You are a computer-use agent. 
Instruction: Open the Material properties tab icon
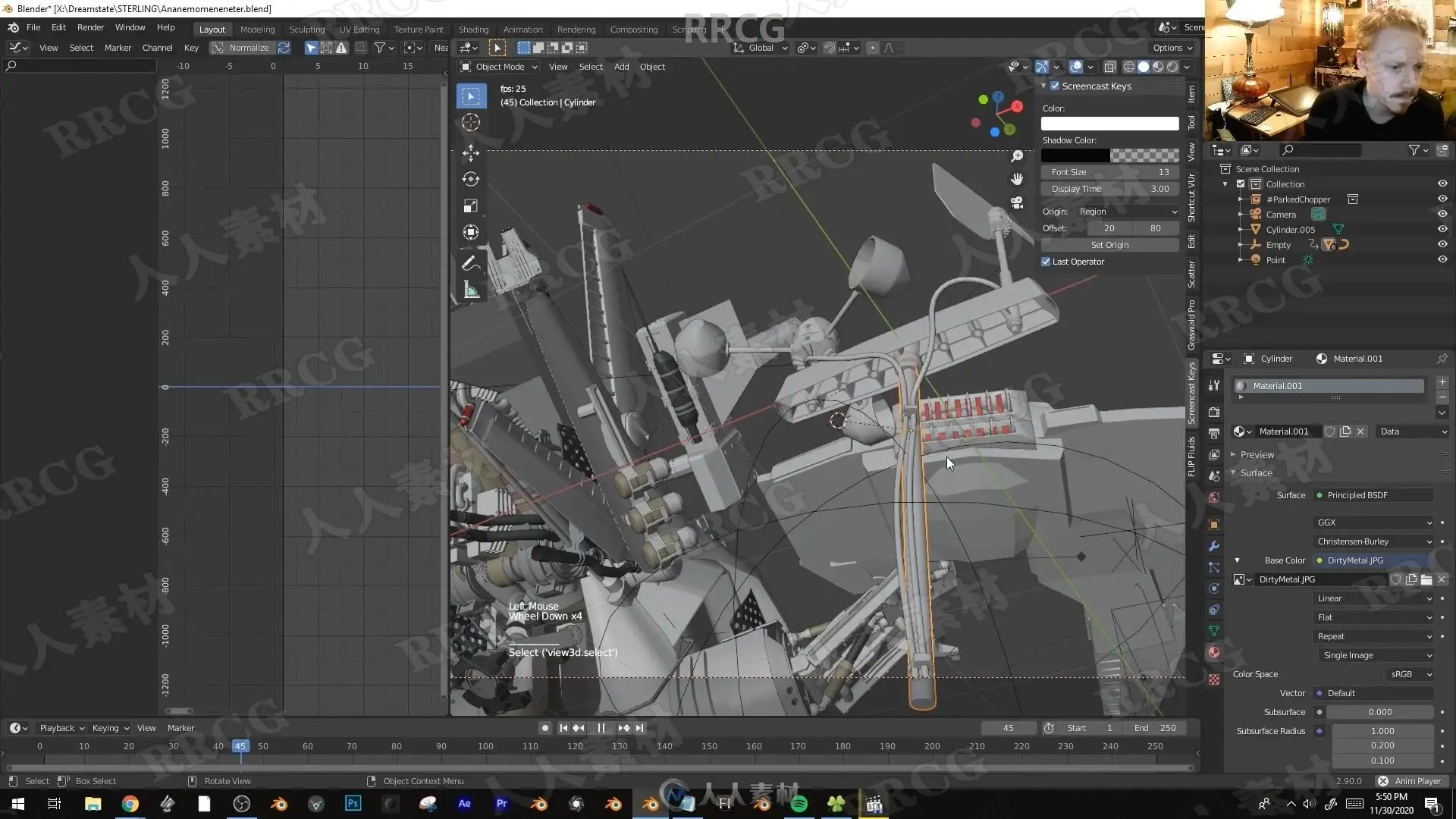click(x=1214, y=652)
